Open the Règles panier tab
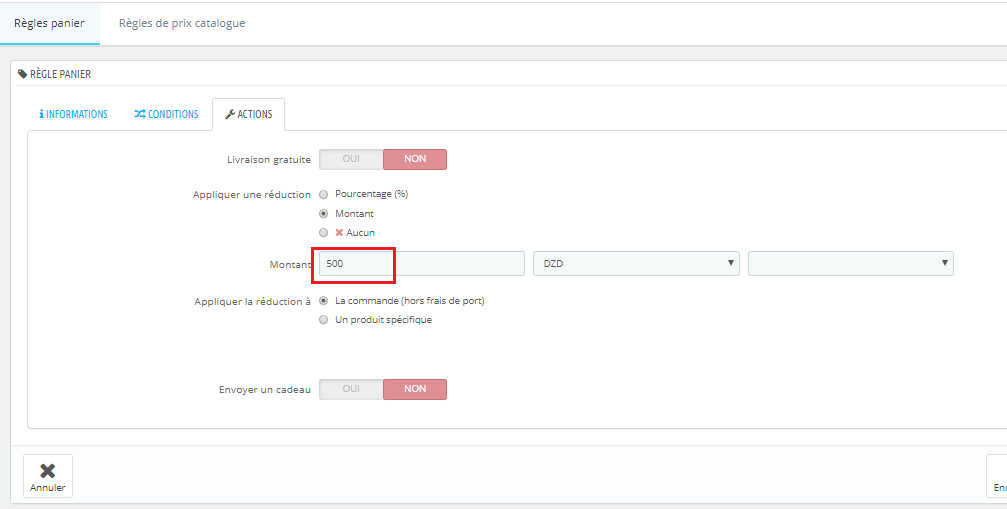The height and width of the screenshot is (509, 1007). click(49, 23)
